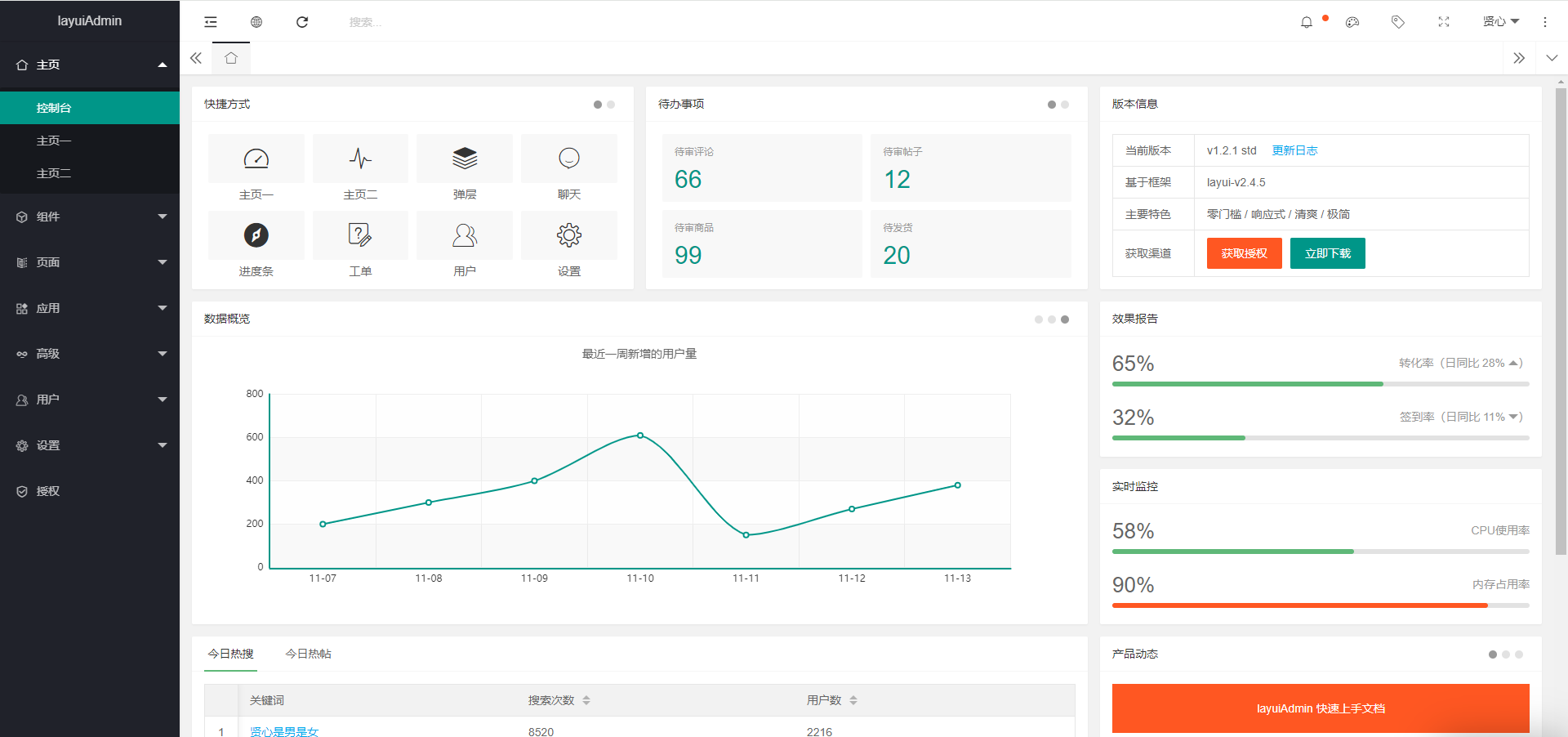Screen dimensions: 1568x737
Task: Open 设置 shortcut gear icon
Action: pyautogui.click(x=569, y=235)
